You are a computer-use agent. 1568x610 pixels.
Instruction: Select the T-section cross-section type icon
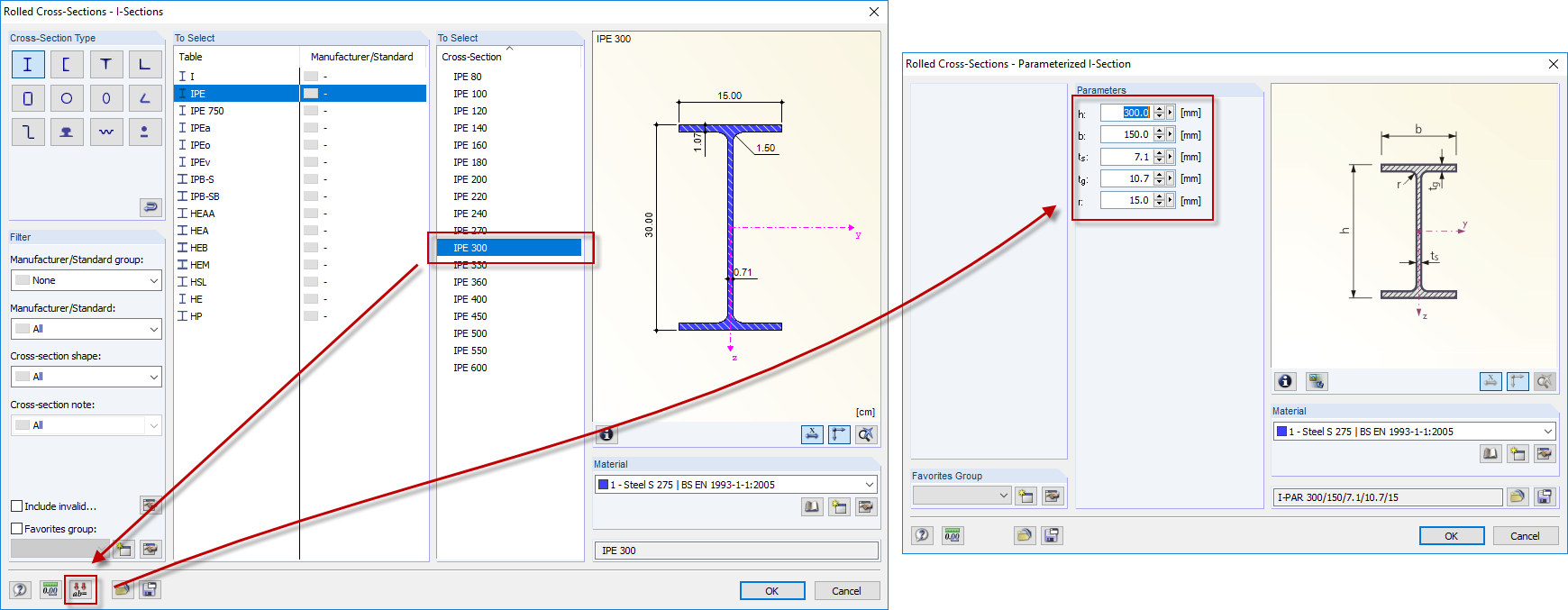tap(106, 65)
